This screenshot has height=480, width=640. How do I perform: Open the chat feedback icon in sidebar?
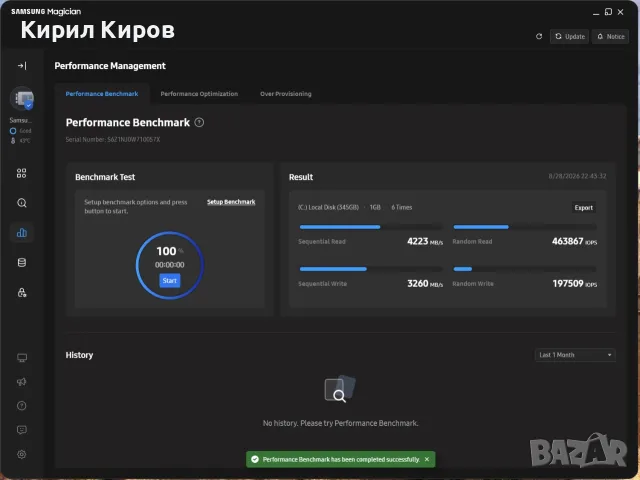[x=22, y=430]
